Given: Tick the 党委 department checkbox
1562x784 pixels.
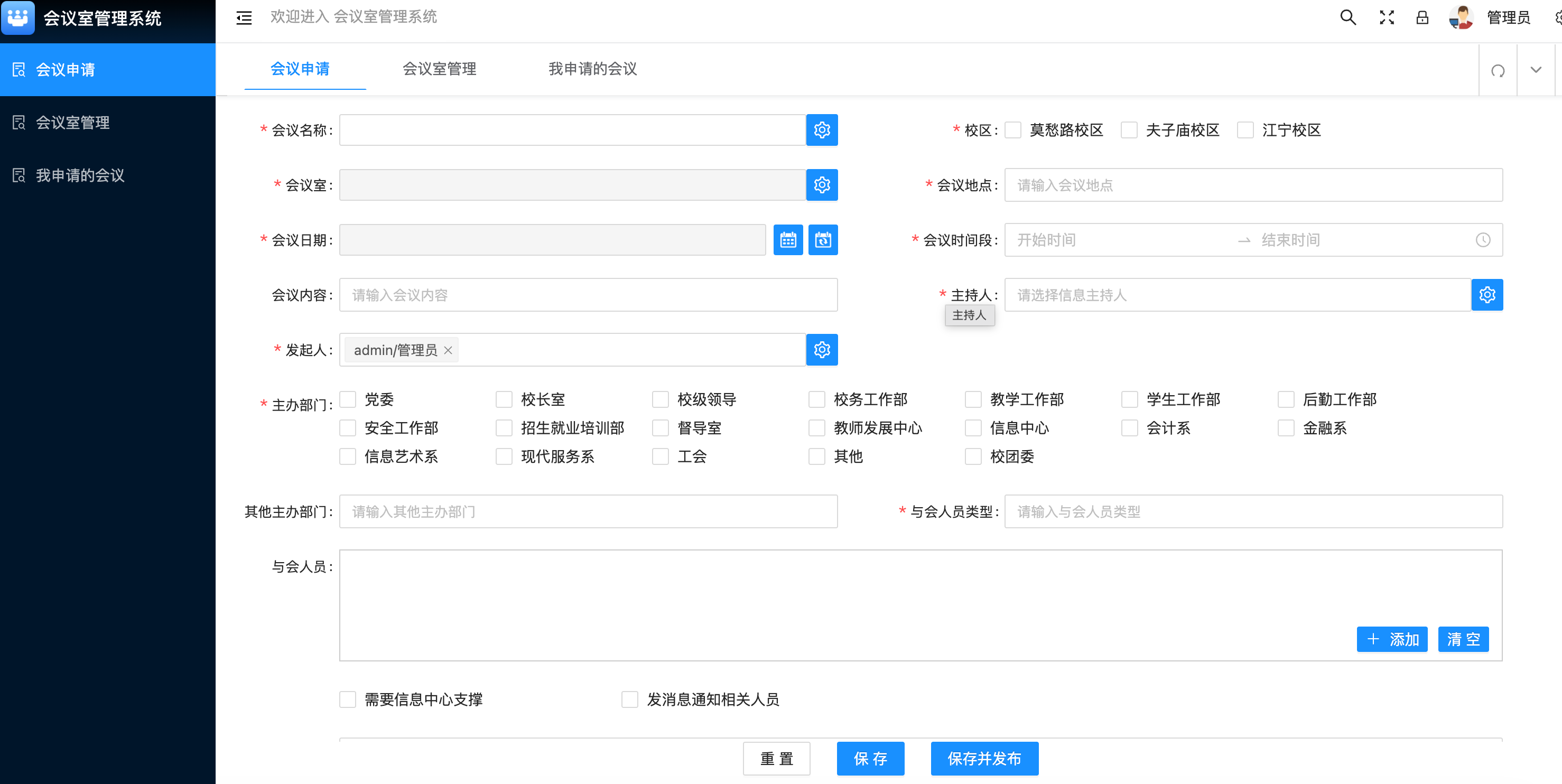Looking at the screenshot, I should click(348, 399).
